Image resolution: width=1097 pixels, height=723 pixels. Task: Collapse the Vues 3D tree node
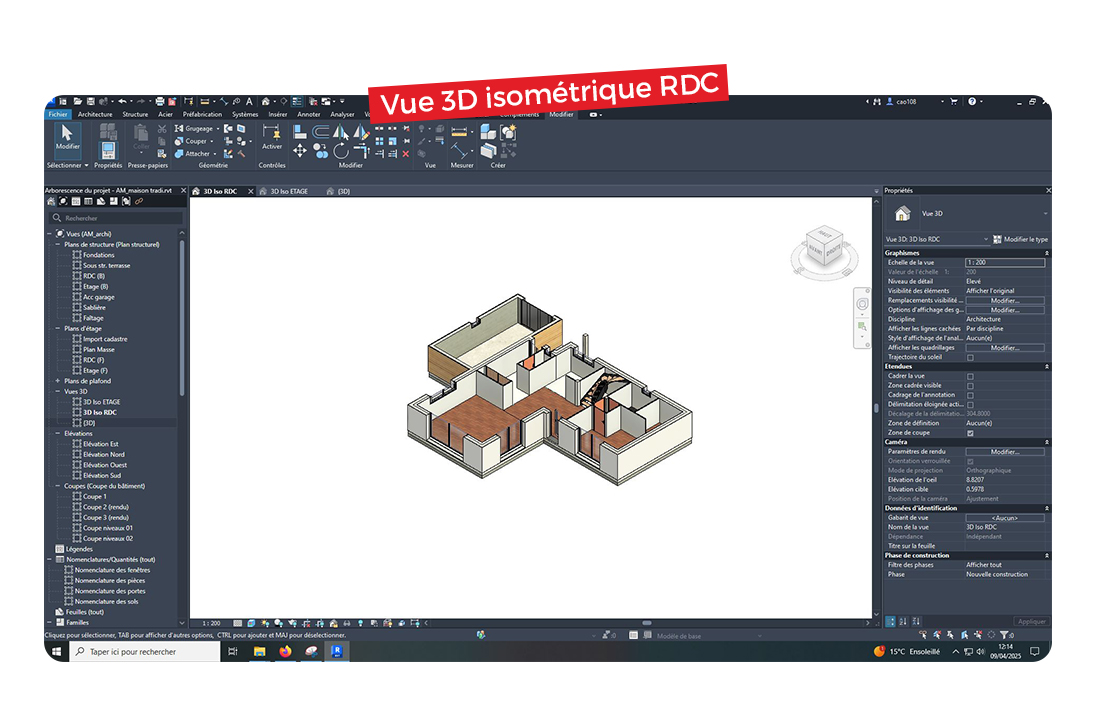point(58,391)
